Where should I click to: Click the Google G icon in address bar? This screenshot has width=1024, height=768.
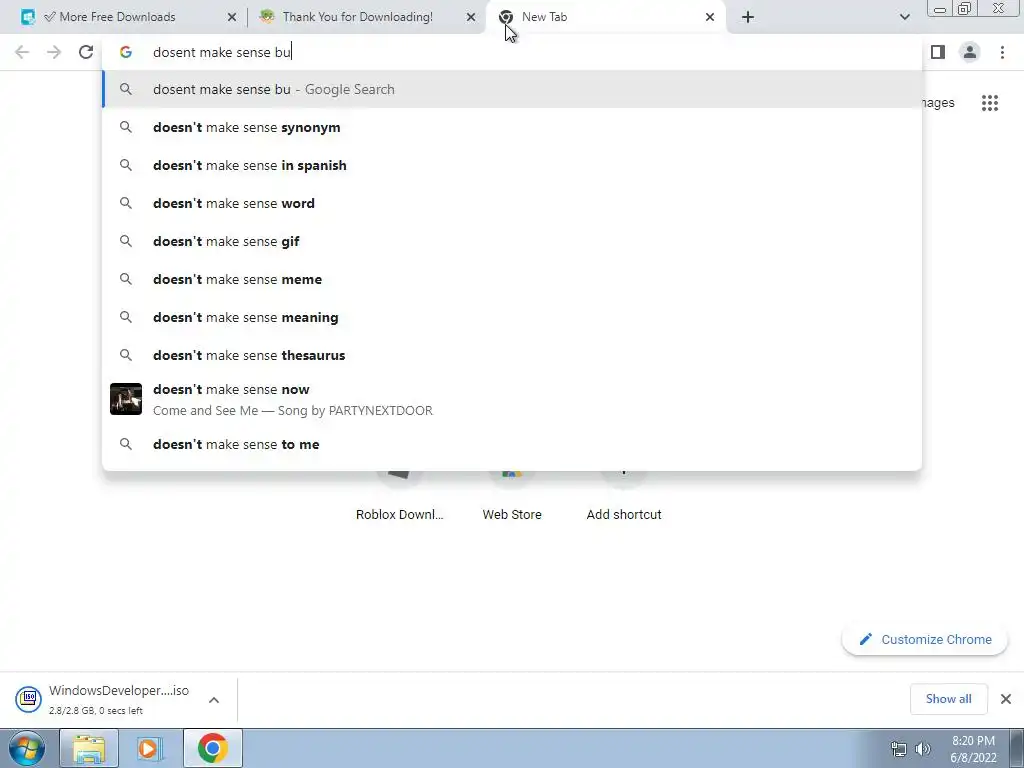click(126, 52)
